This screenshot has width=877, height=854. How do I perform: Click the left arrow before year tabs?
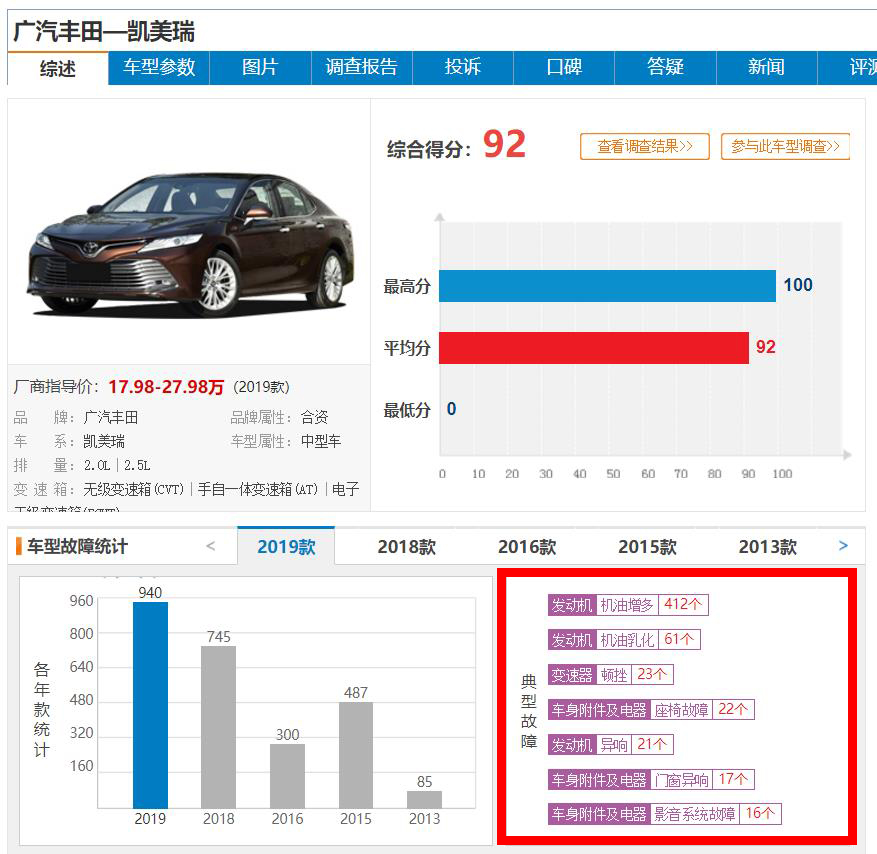pyautogui.click(x=211, y=546)
